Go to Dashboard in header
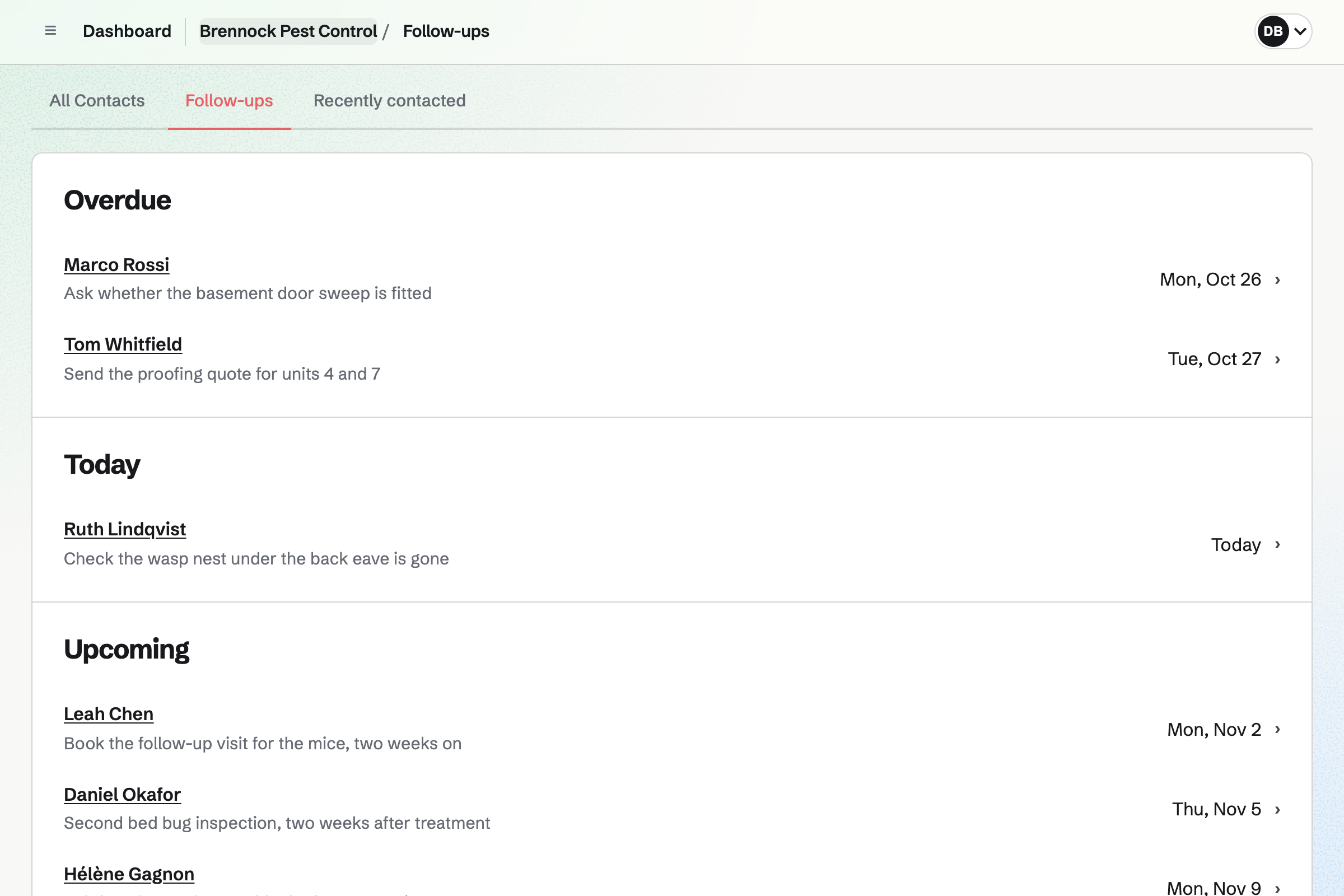 point(127,31)
